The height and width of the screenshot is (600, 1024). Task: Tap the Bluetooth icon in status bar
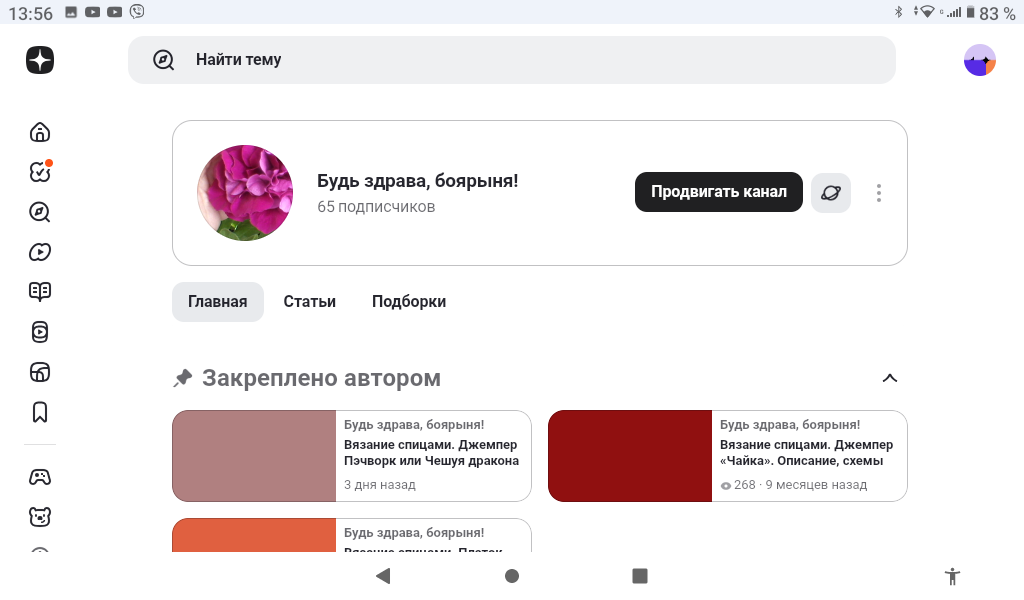(x=898, y=12)
